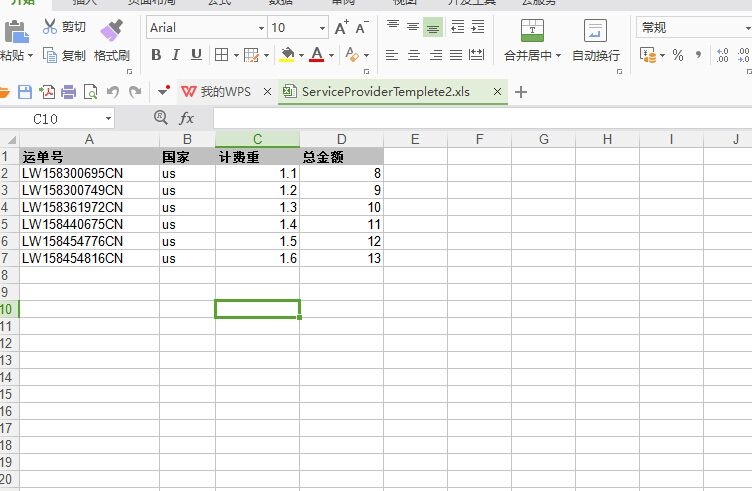
Task: Click the Copy (复制) icon
Action: 50,55
